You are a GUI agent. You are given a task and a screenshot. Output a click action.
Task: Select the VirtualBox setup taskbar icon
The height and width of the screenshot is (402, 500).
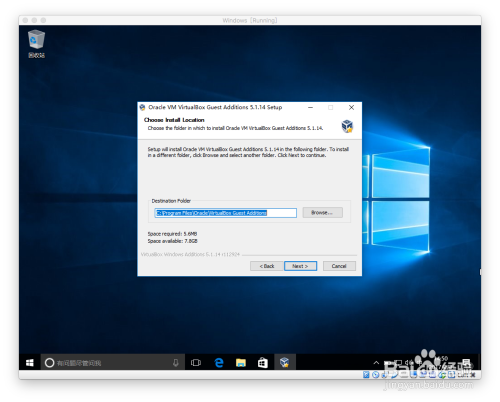pos(285,363)
